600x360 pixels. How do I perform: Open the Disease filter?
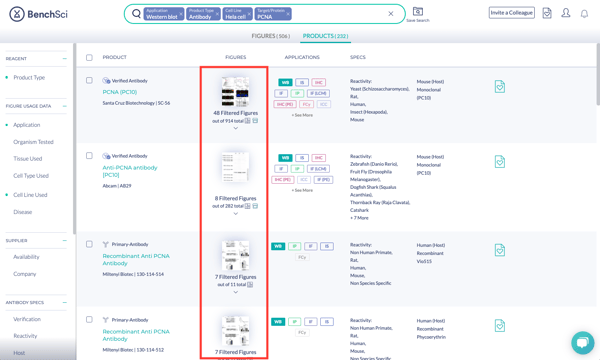(23, 212)
